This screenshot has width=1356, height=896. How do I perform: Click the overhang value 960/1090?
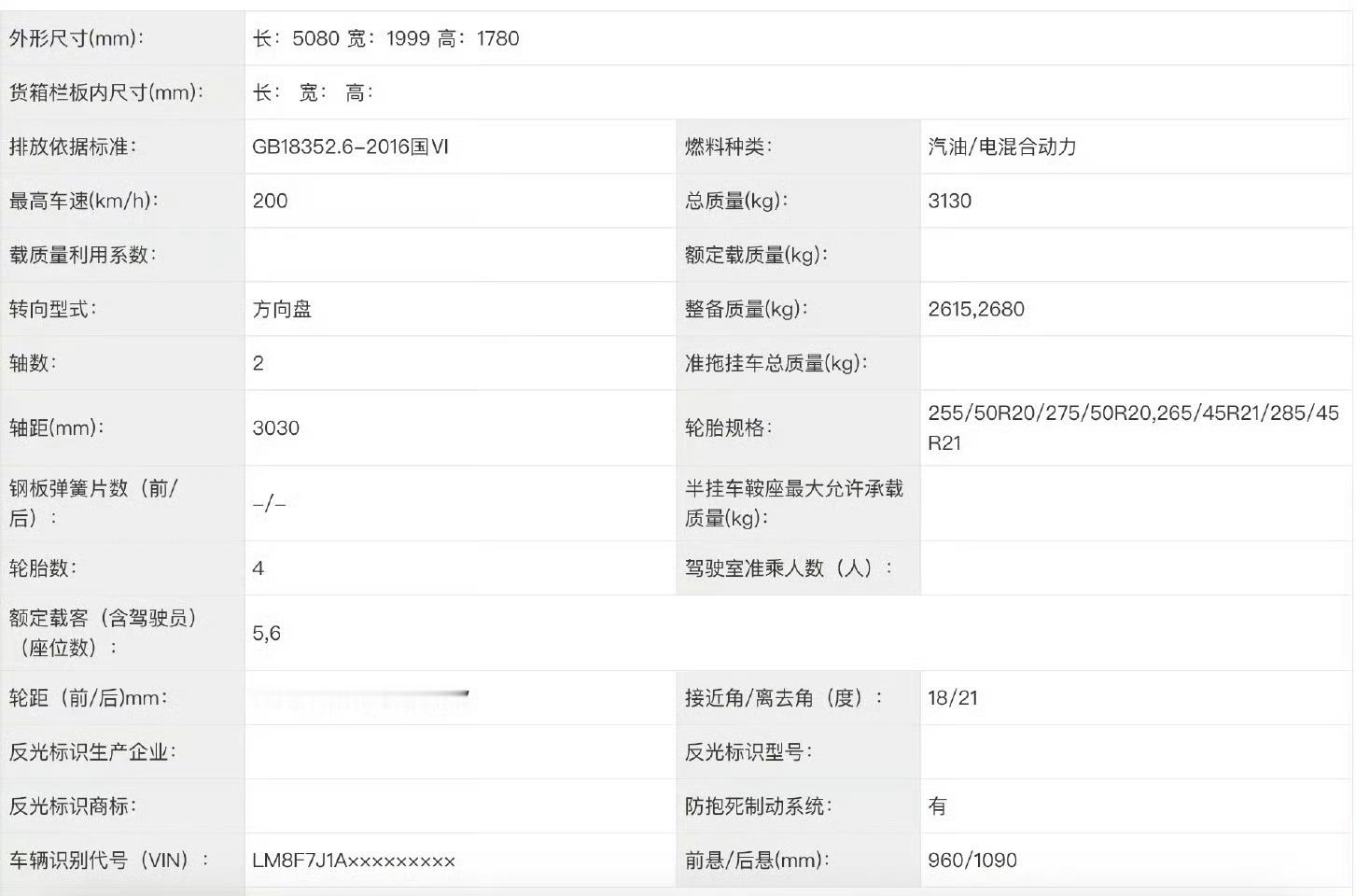(972, 861)
